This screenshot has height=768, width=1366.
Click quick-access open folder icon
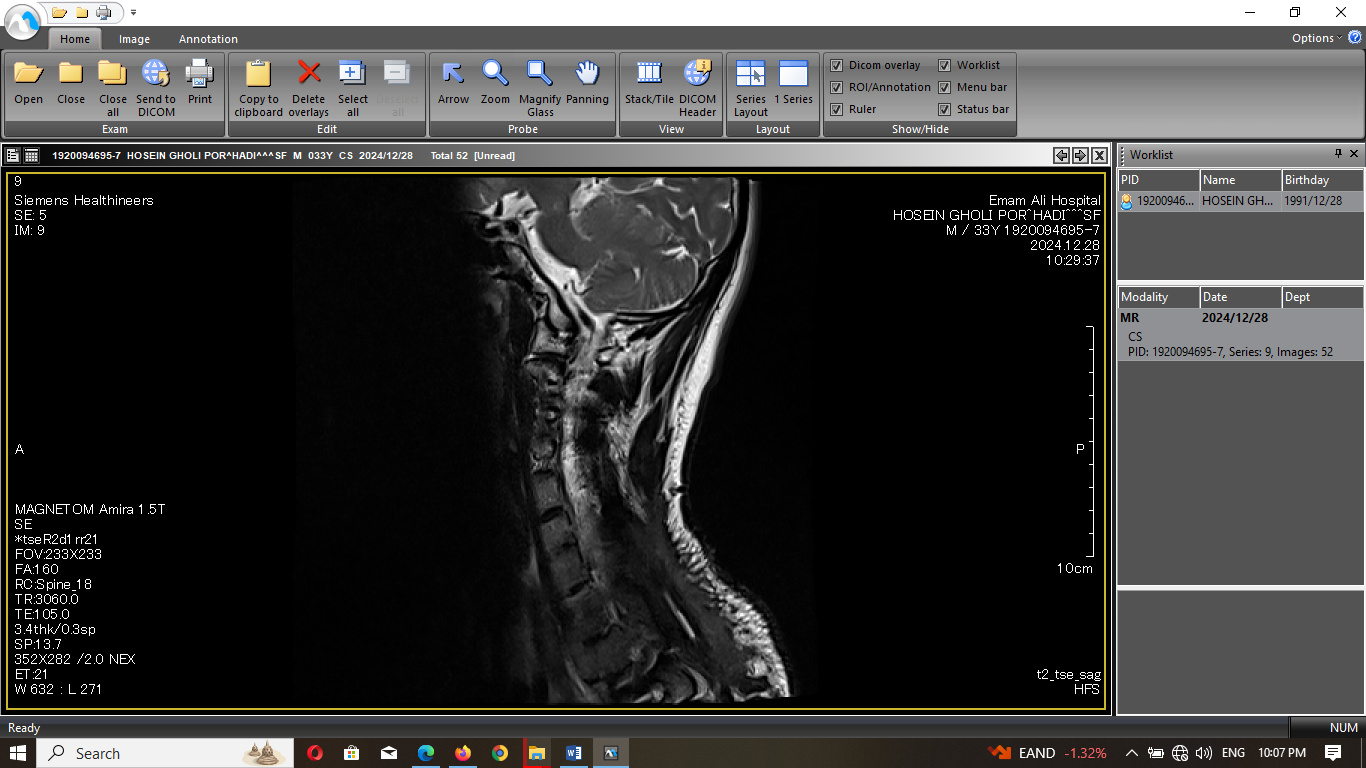click(60, 13)
